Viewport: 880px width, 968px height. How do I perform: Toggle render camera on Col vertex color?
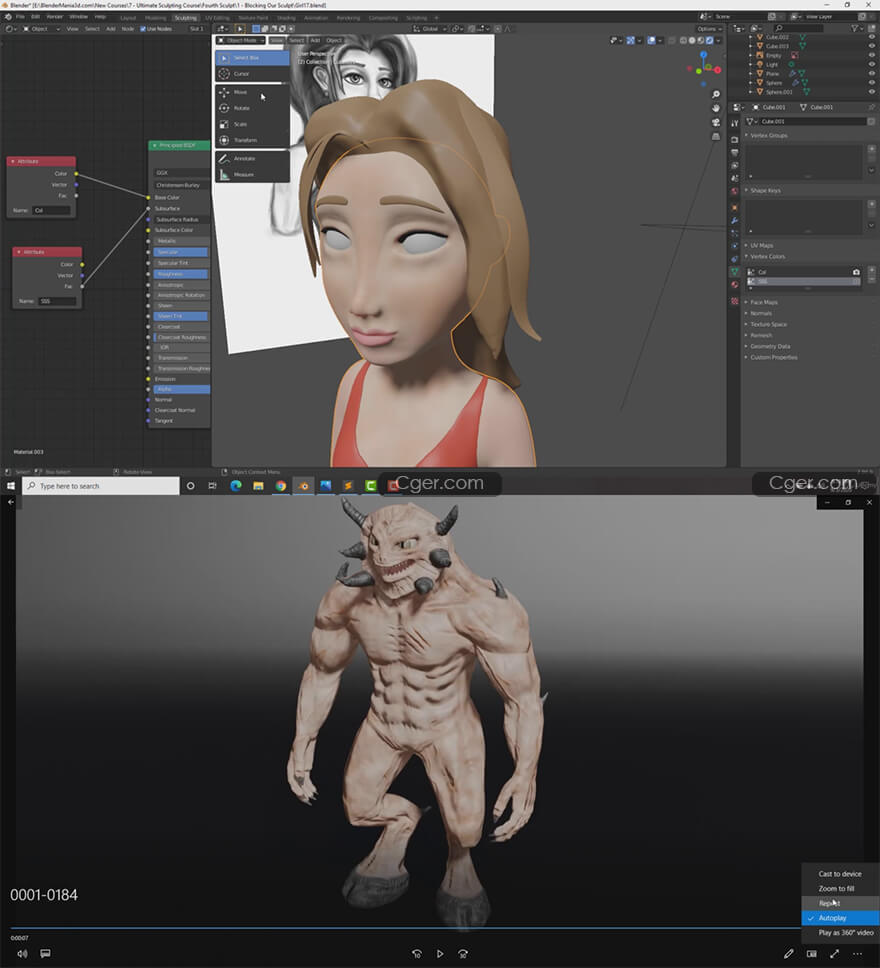pos(856,272)
